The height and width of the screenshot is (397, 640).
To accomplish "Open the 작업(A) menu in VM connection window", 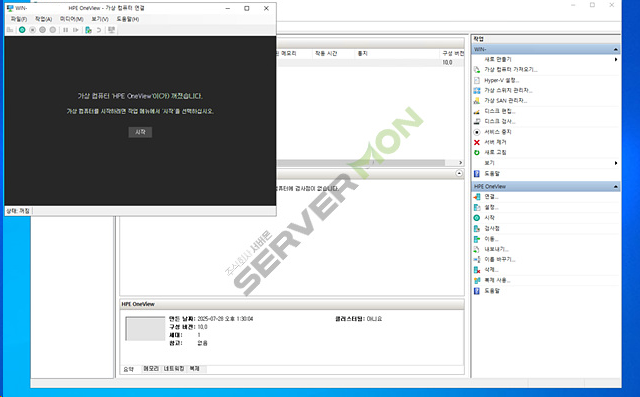I will click(43, 19).
